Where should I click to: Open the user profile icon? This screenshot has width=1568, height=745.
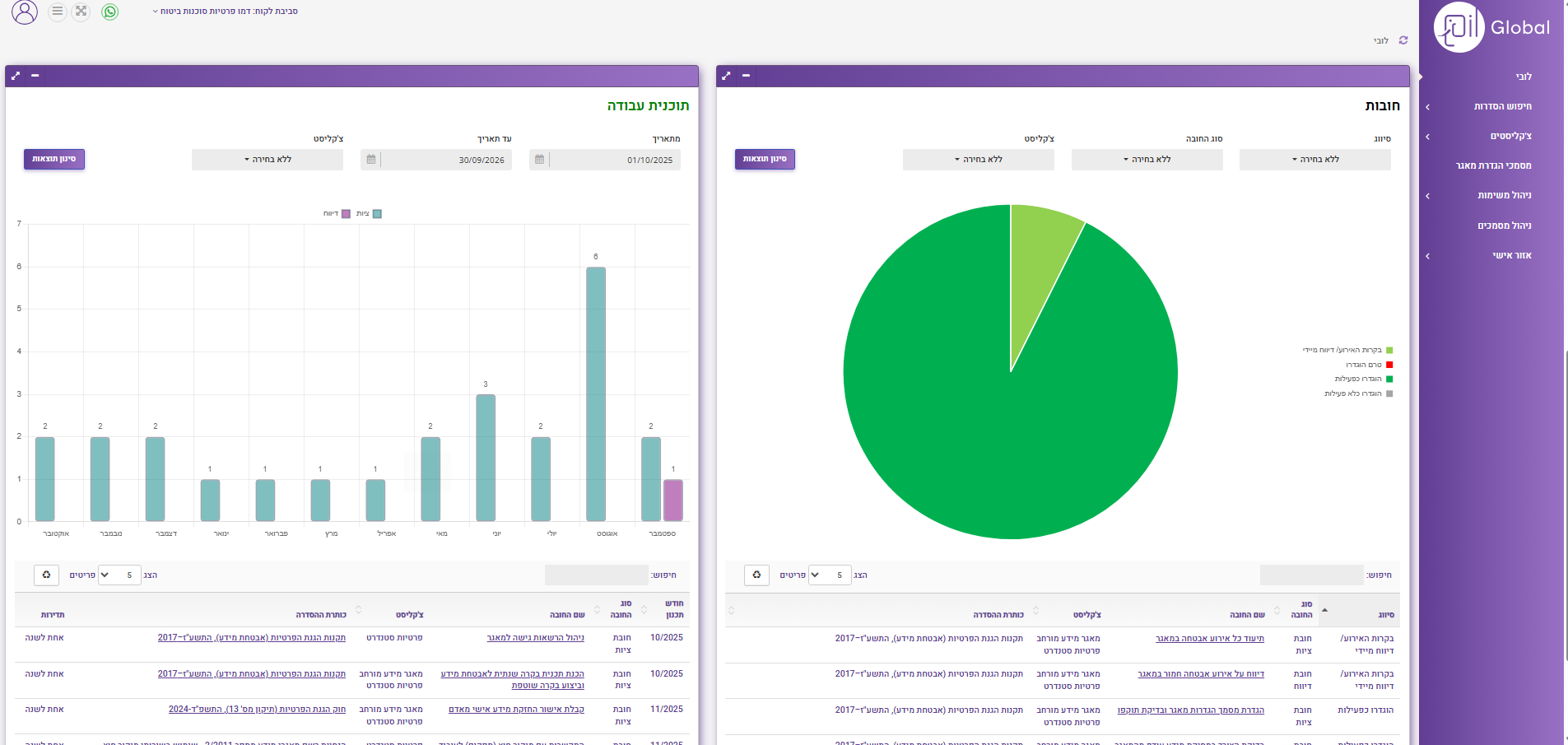(x=25, y=12)
